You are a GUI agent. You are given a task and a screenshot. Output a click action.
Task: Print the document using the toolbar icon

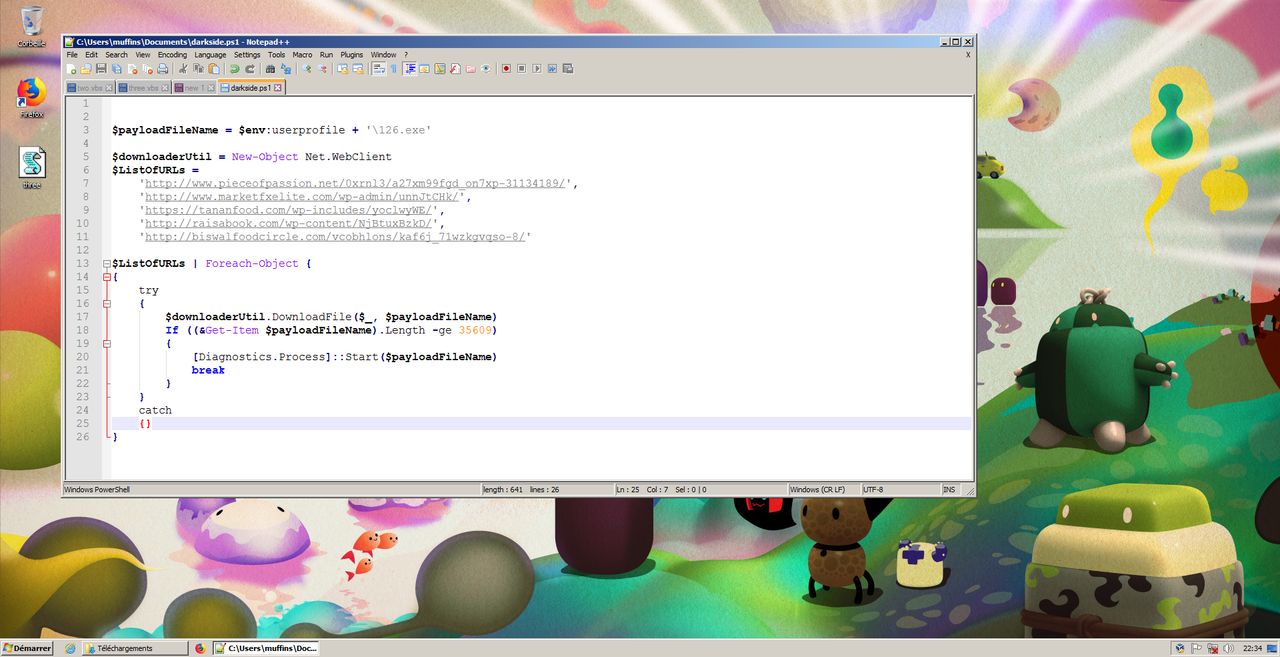click(162, 69)
